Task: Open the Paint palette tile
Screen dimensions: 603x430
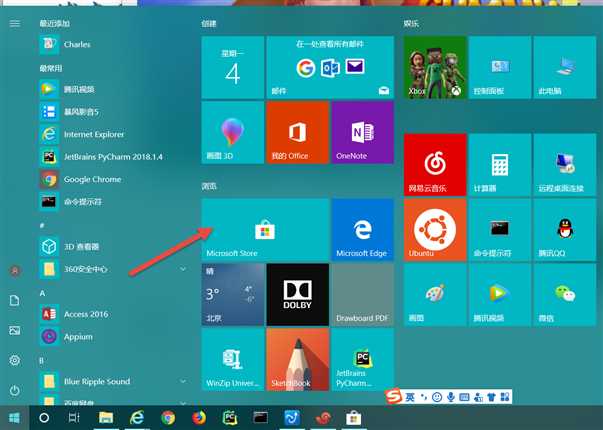Action: tap(435, 295)
